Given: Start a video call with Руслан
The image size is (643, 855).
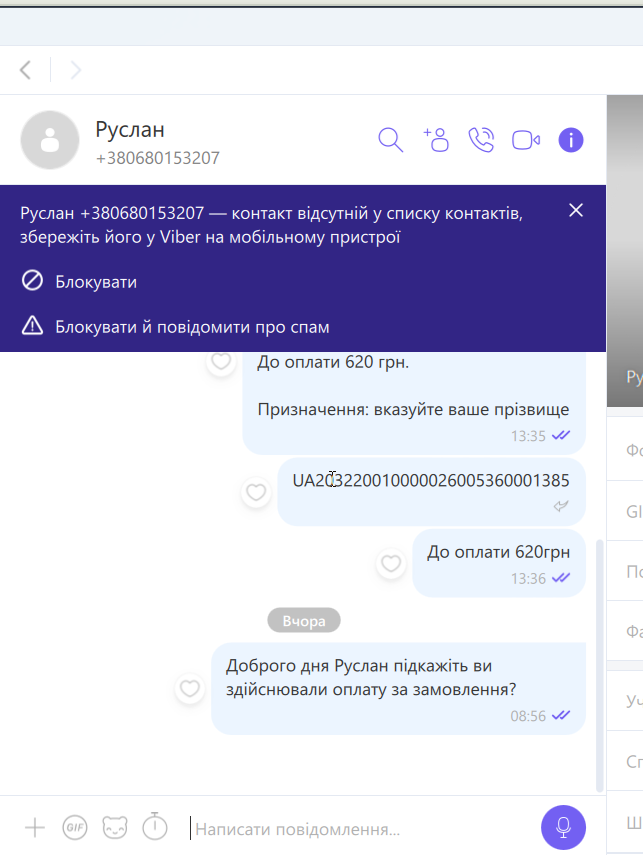Looking at the screenshot, I should pyautogui.click(x=526, y=140).
